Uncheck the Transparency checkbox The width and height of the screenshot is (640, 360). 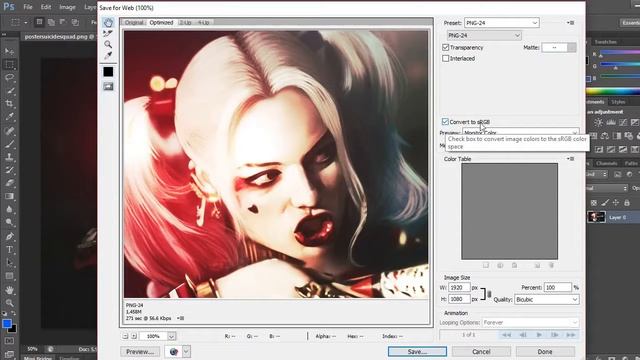[x=446, y=47]
